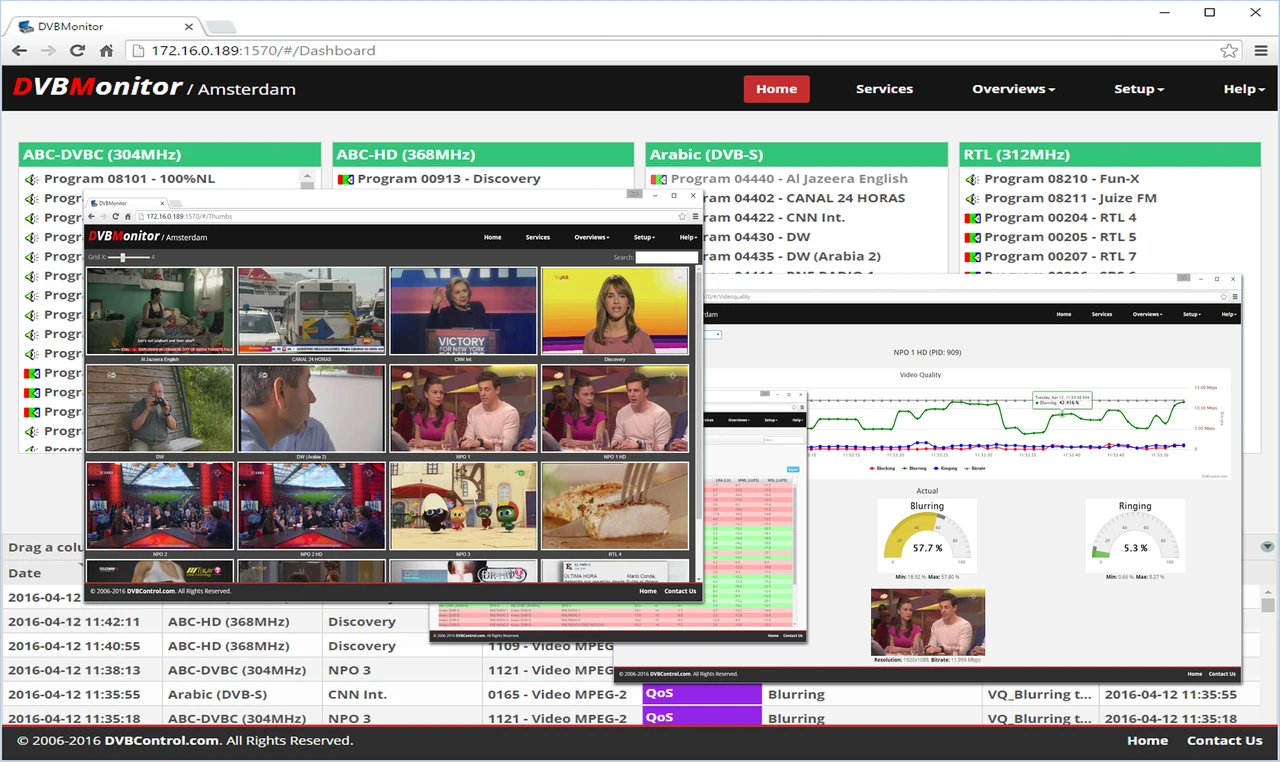Follow the Home link in the main footer
Screen dimensions: 1280x762
click(1147, 741)
